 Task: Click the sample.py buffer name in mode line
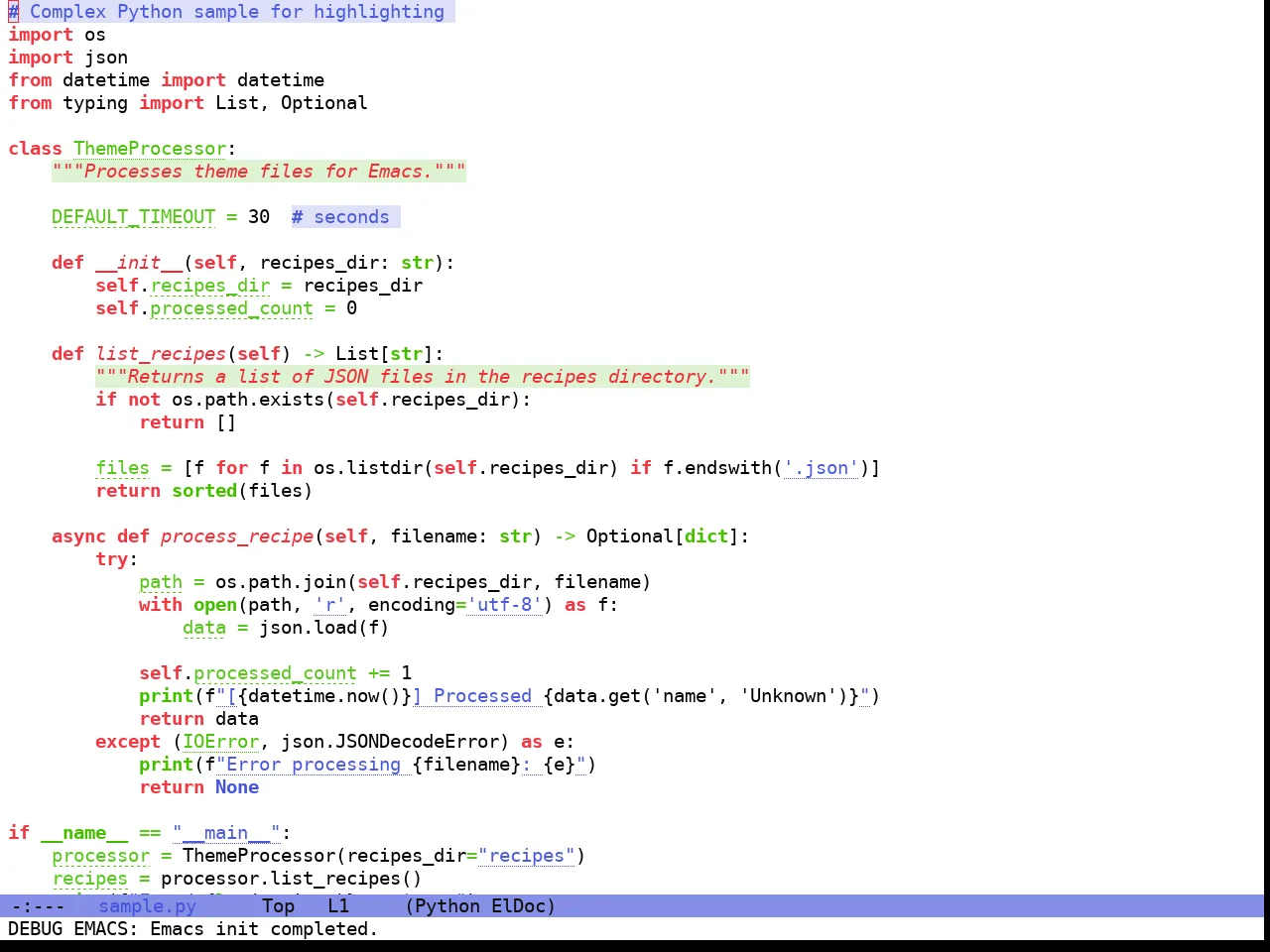point(147,905)
